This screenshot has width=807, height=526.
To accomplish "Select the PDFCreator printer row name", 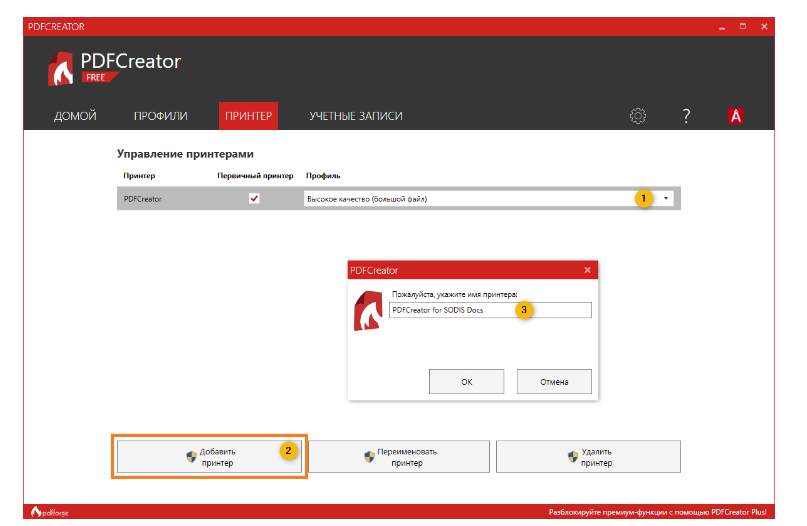I will 143,199.
